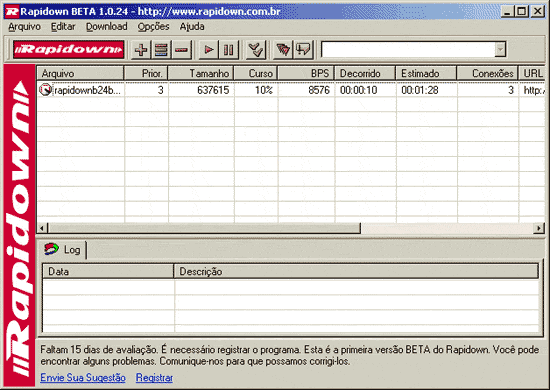Click the Log tab icon
The height and width of the screenshot is (390, 550).
click(x=52, y=249)
